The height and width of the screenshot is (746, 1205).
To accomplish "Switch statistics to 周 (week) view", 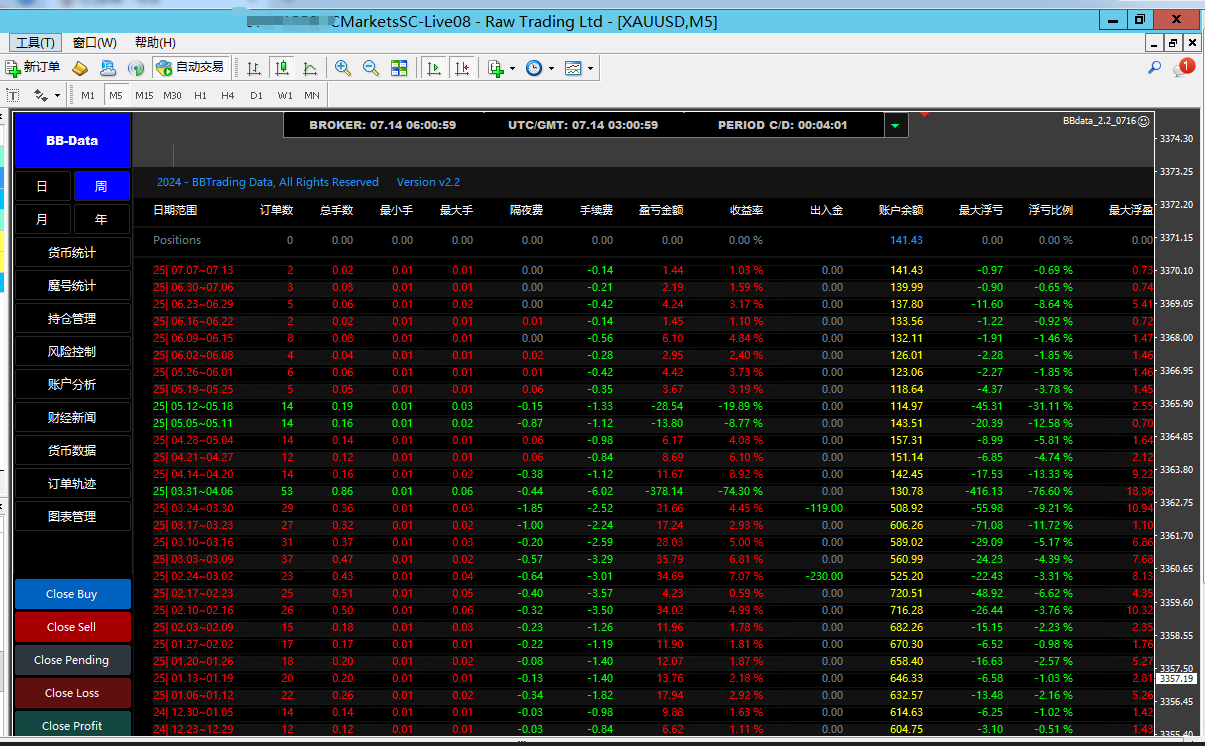I will (x=102, y=186).
